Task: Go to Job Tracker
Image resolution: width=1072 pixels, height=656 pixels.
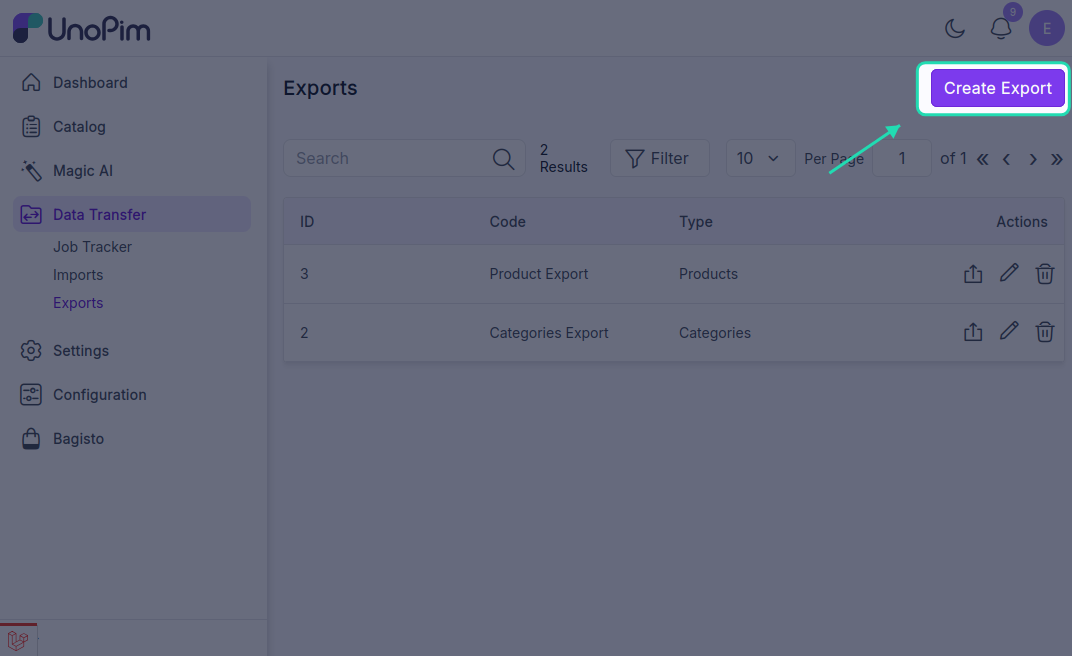Action: click(x=92, y=247)
